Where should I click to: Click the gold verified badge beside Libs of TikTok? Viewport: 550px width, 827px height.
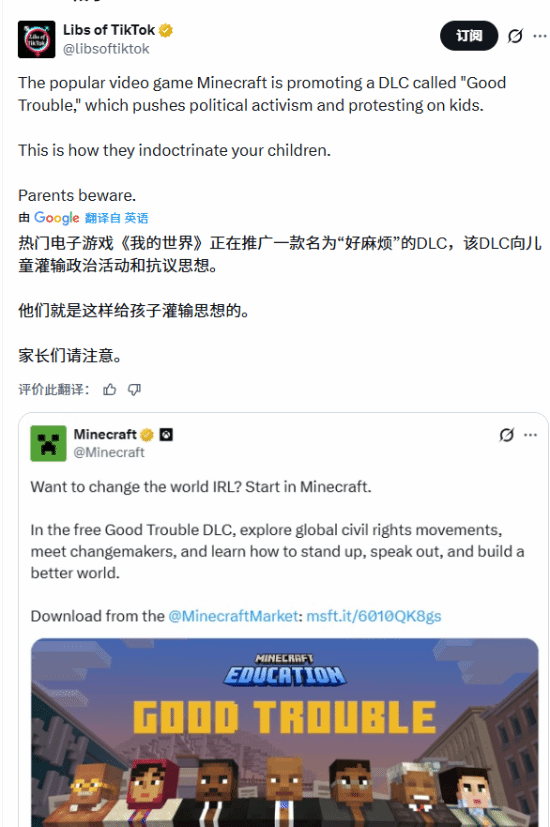point(166,31)
